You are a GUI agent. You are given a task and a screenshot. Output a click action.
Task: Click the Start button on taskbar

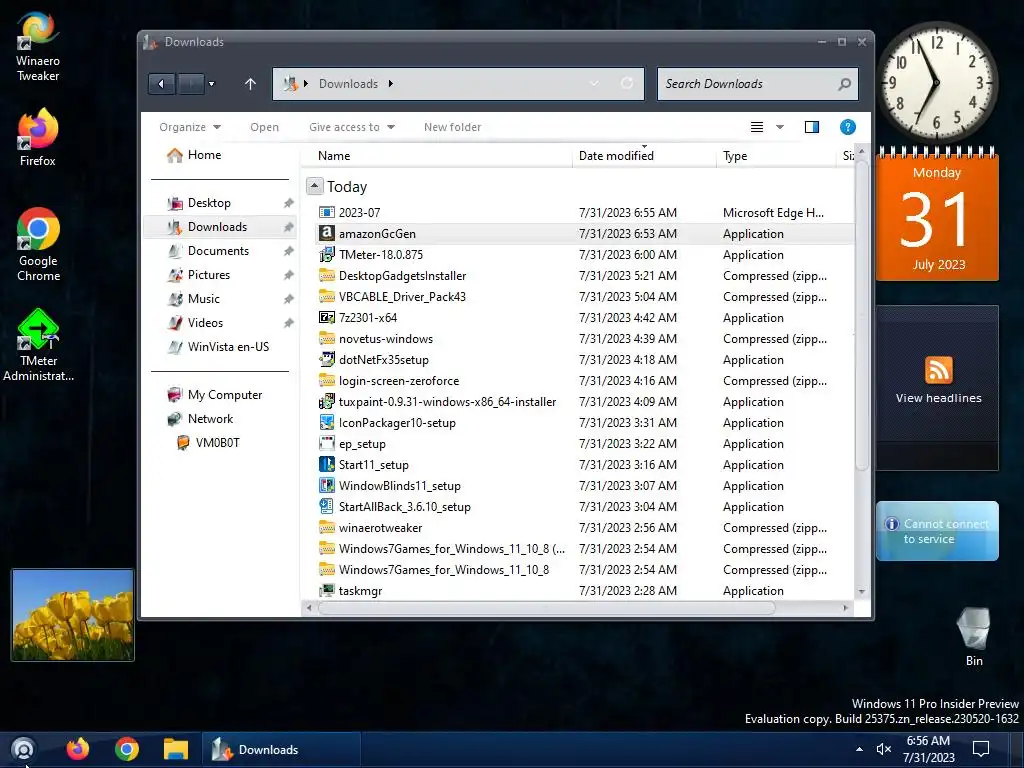coord(23,749)
